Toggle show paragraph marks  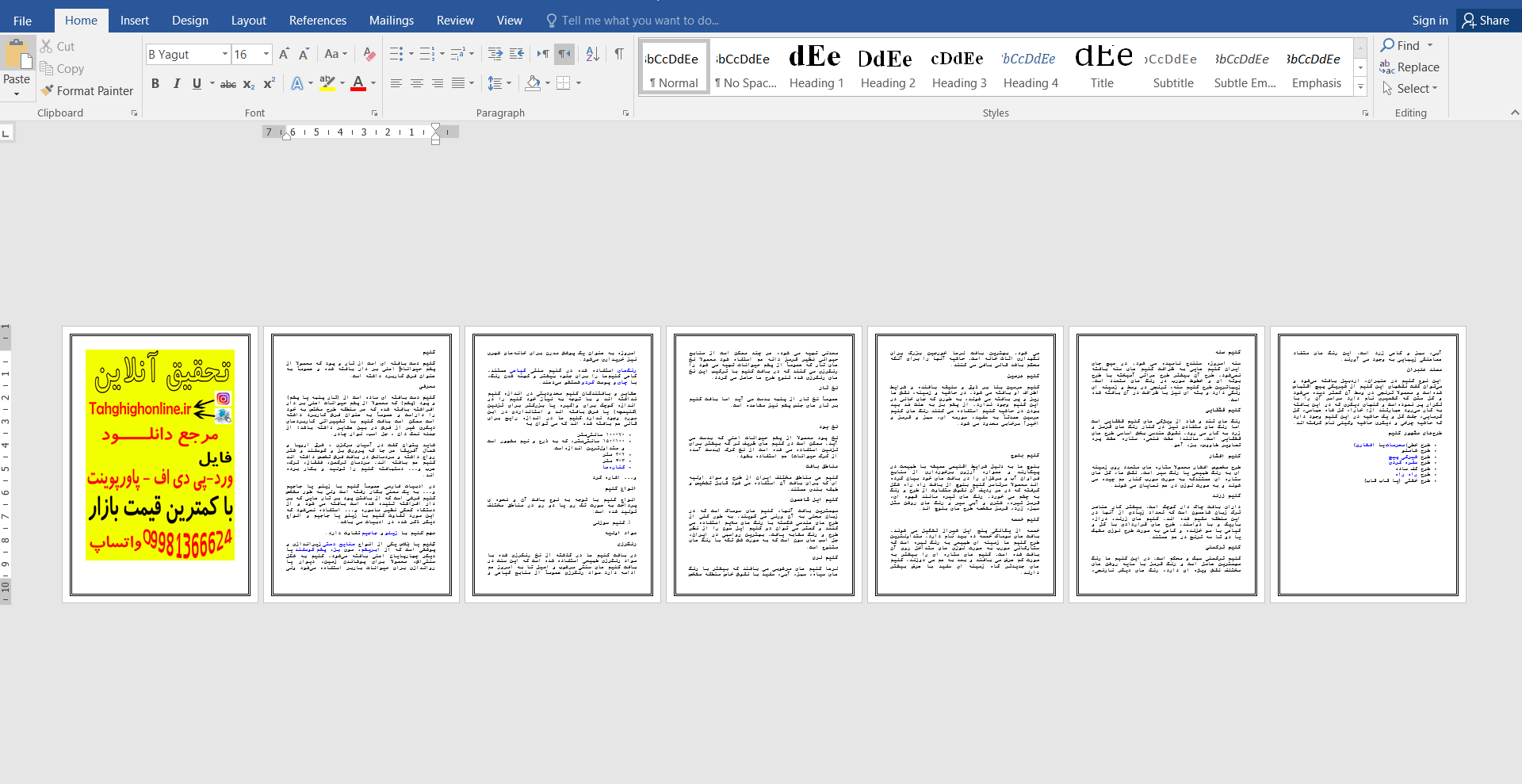pyautogui.click(x=619, y=54)
